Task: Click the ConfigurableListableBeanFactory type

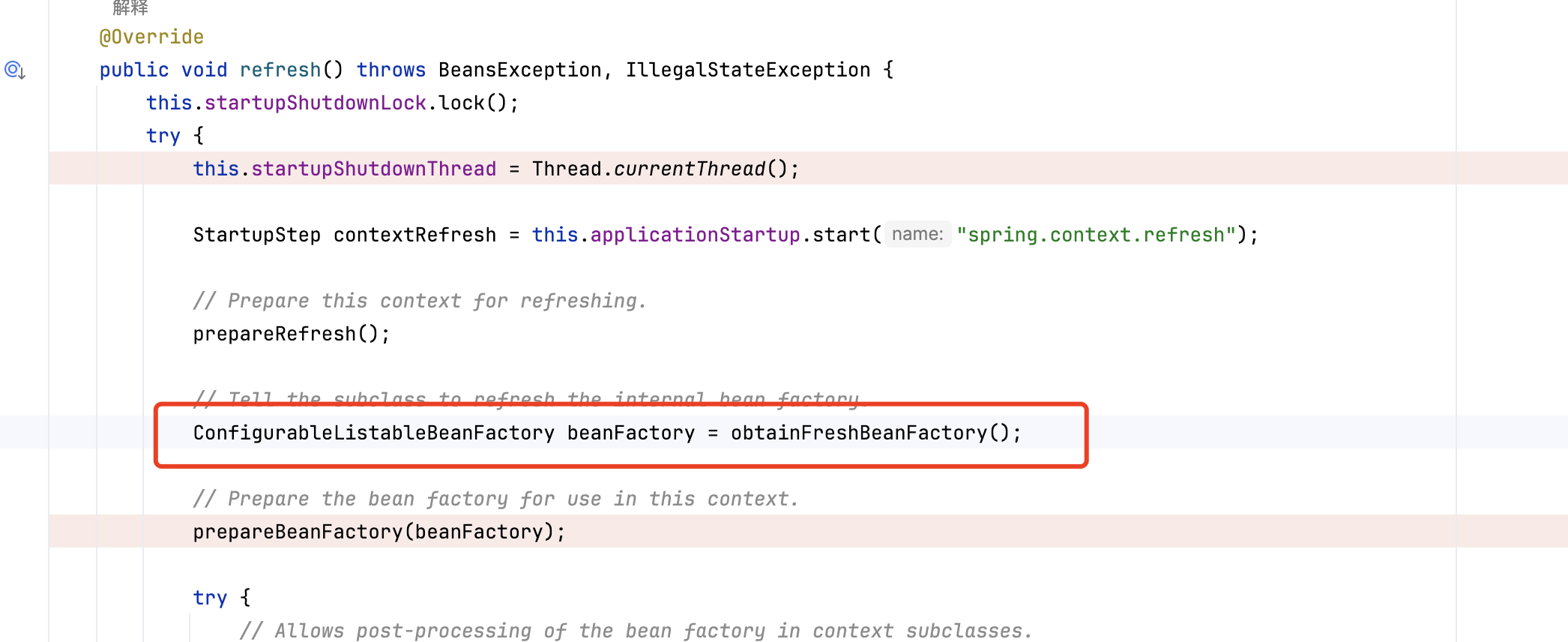Action: pyautogui.click(x=373, y=433)
